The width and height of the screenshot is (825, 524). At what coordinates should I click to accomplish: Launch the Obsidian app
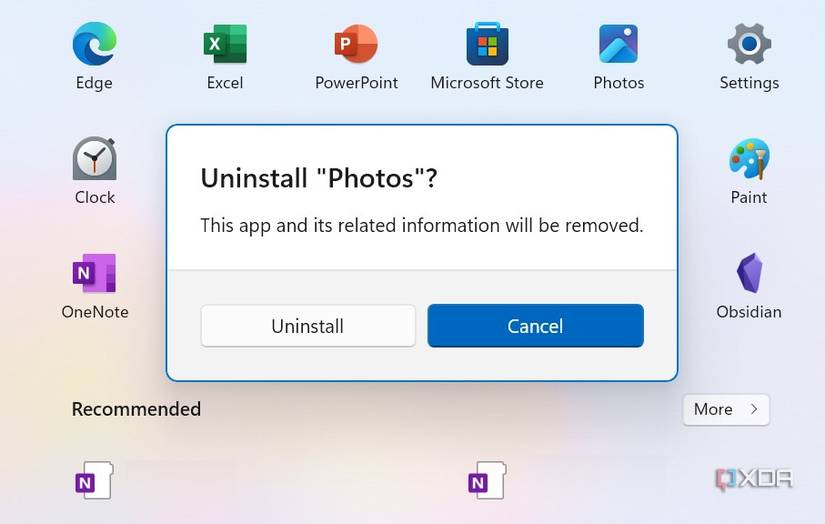(749, 274)
